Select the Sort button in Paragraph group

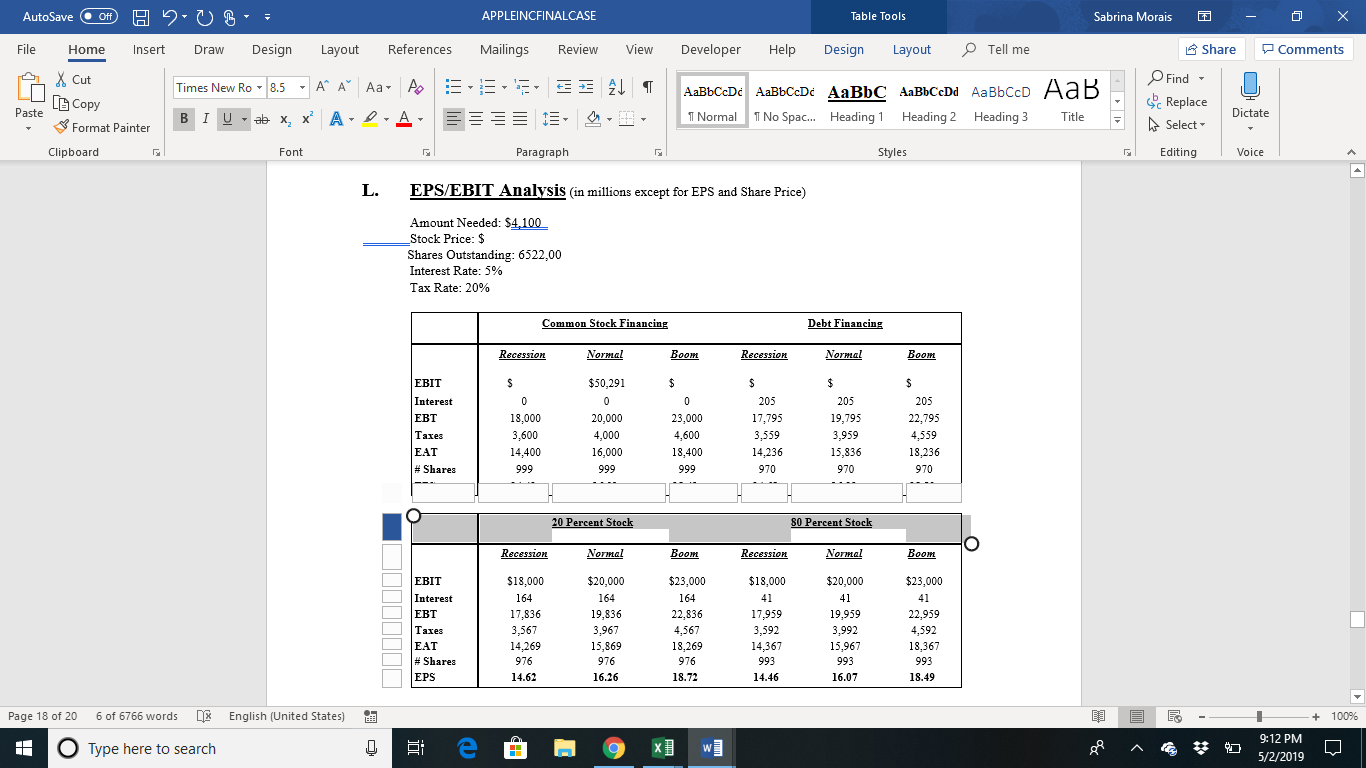[x=620, y=87]
